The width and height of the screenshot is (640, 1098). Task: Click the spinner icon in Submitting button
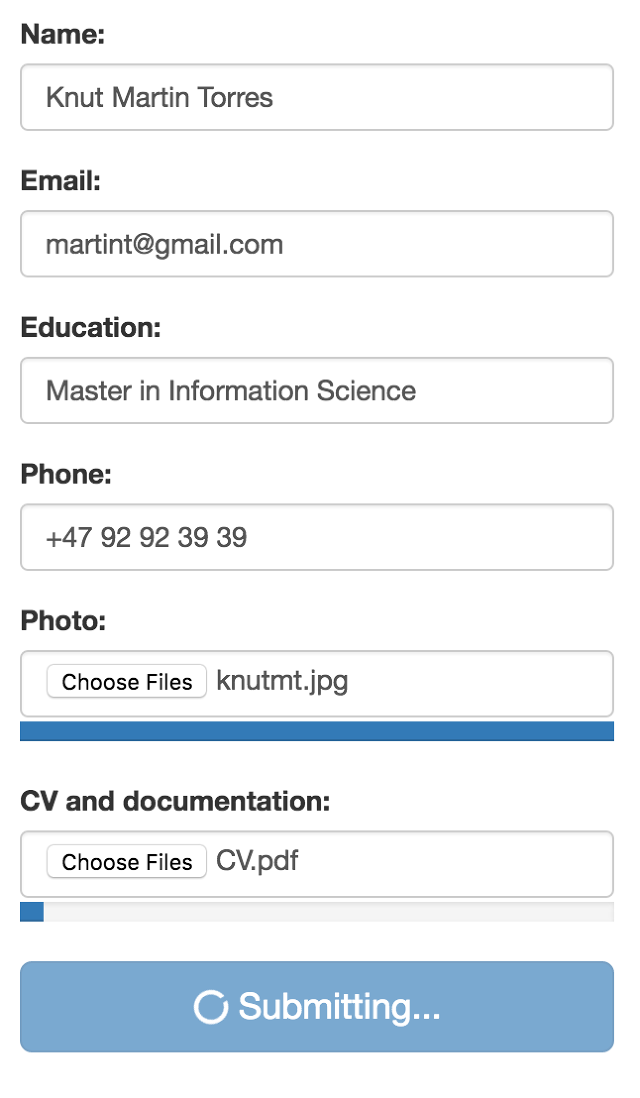pyautogui.click(x=211, y=1007)
